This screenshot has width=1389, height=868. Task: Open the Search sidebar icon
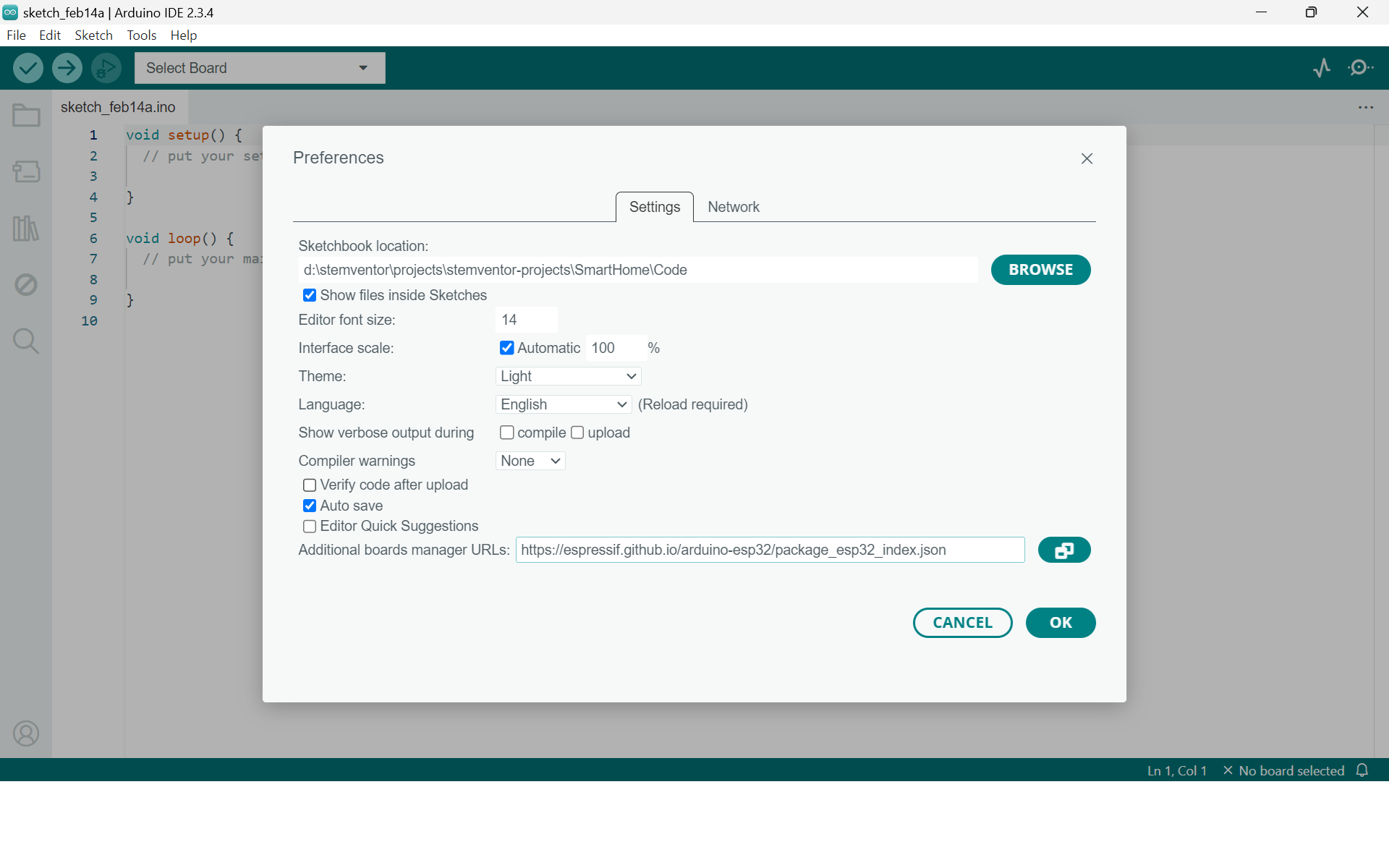[26, 341]
